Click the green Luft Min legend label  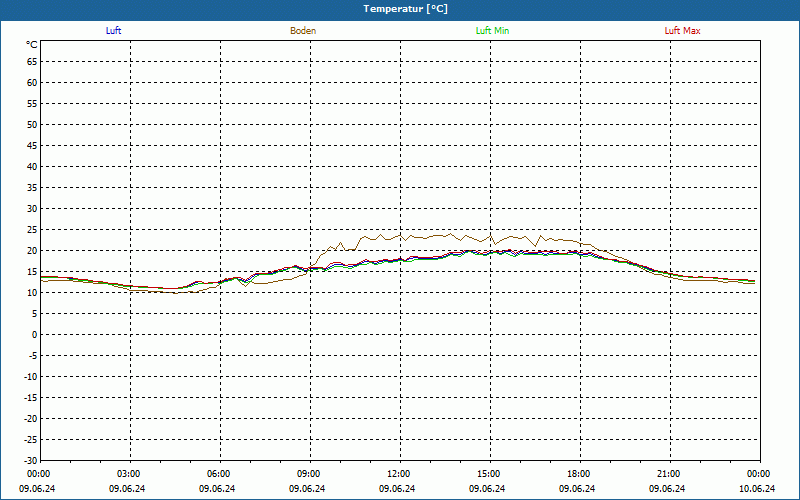[x=492, y=31]
